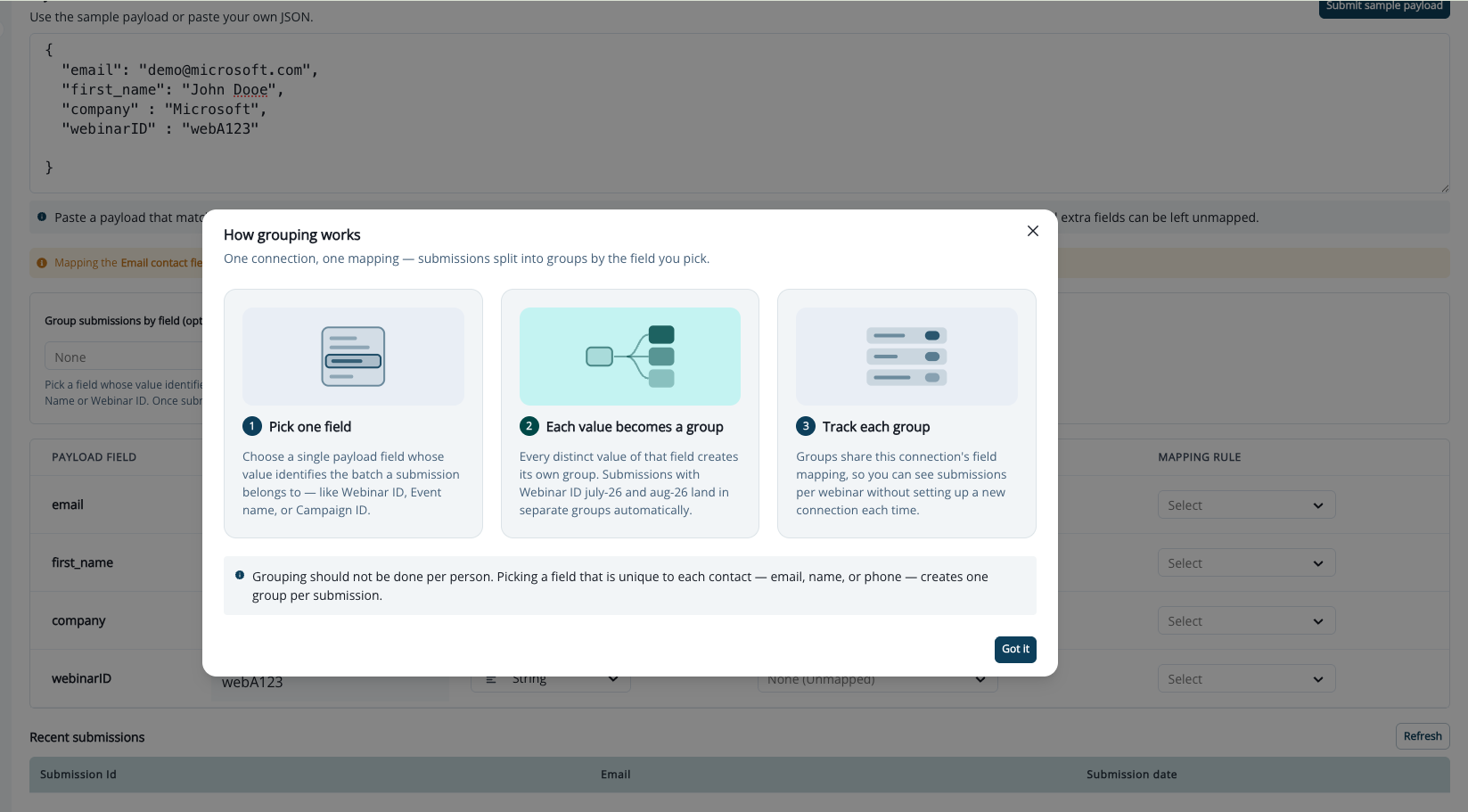Click step 2 Each value becomes a group heading
The height and width of the screenshot is (812, 1468).
coord(635,427)
